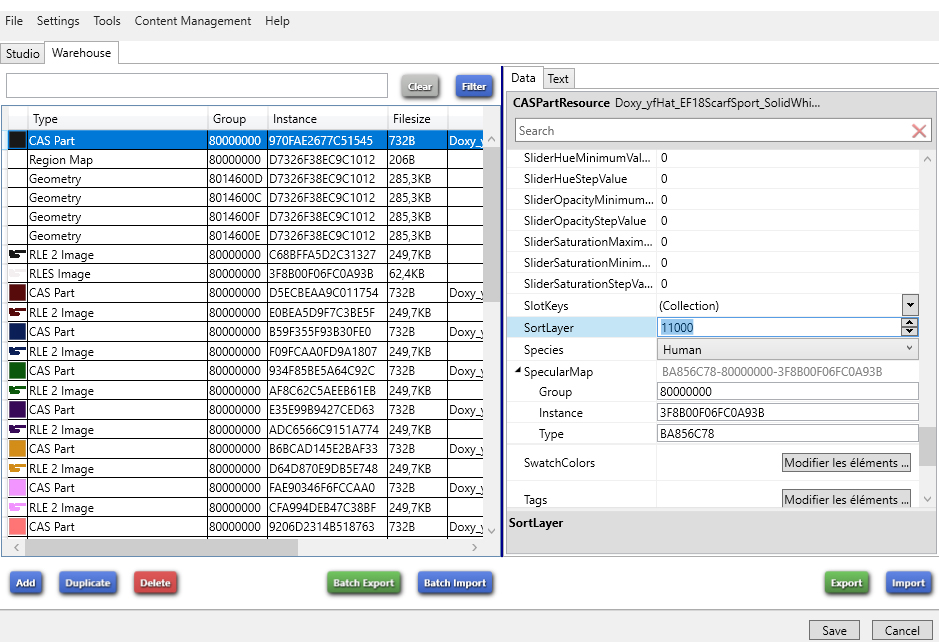Open the Content Management menu
Screen dimensions: 939x642
[x=193, y=21]
